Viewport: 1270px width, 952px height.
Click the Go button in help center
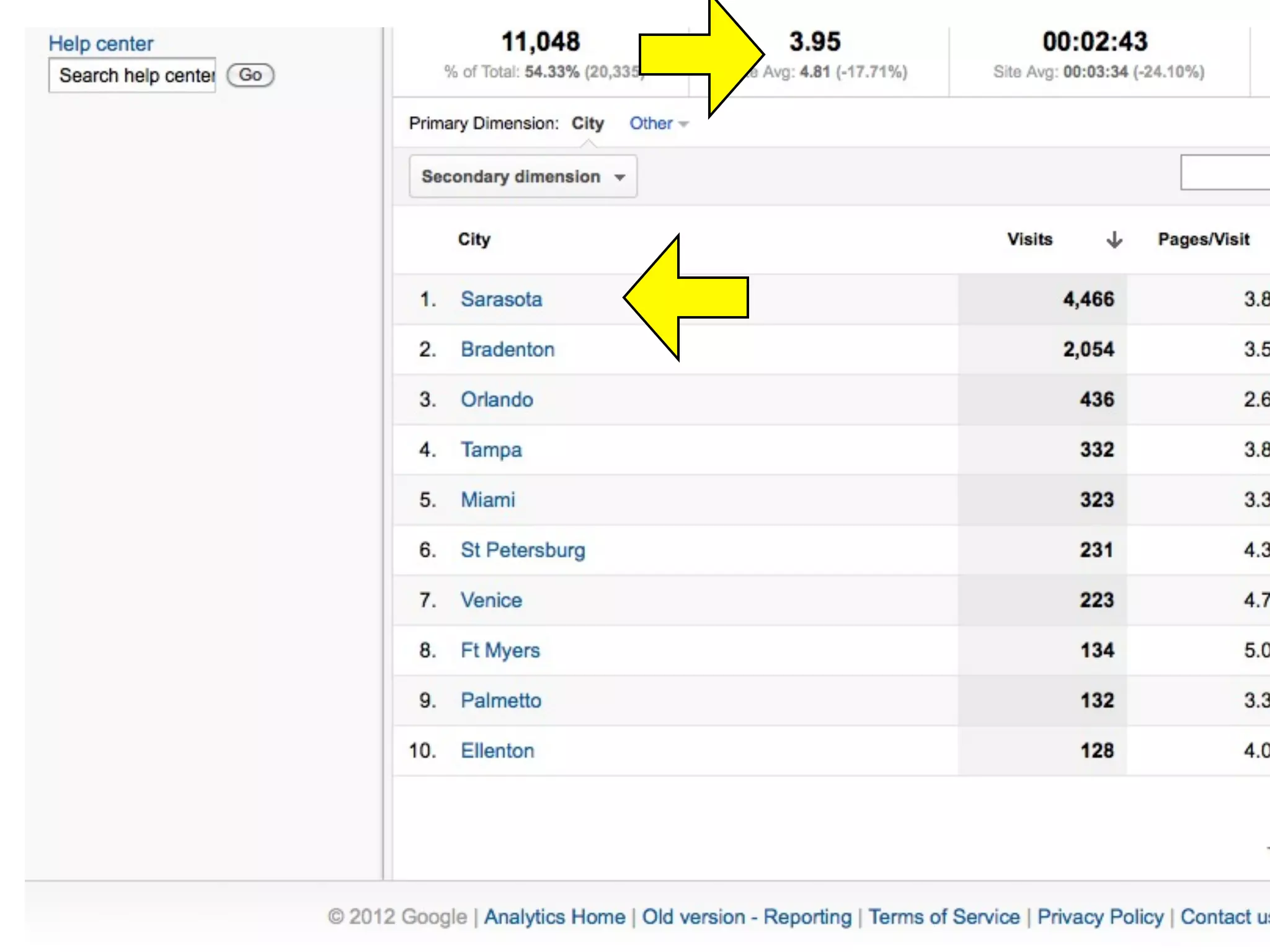(x=250, y=75)
